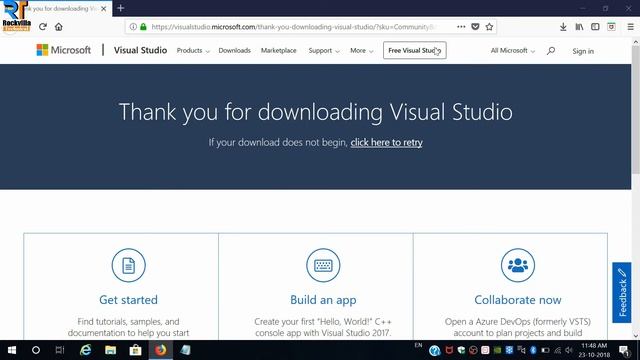Open the Downloads nav item
The width and height of the screenshot is (640, 360).
point(235,51)
